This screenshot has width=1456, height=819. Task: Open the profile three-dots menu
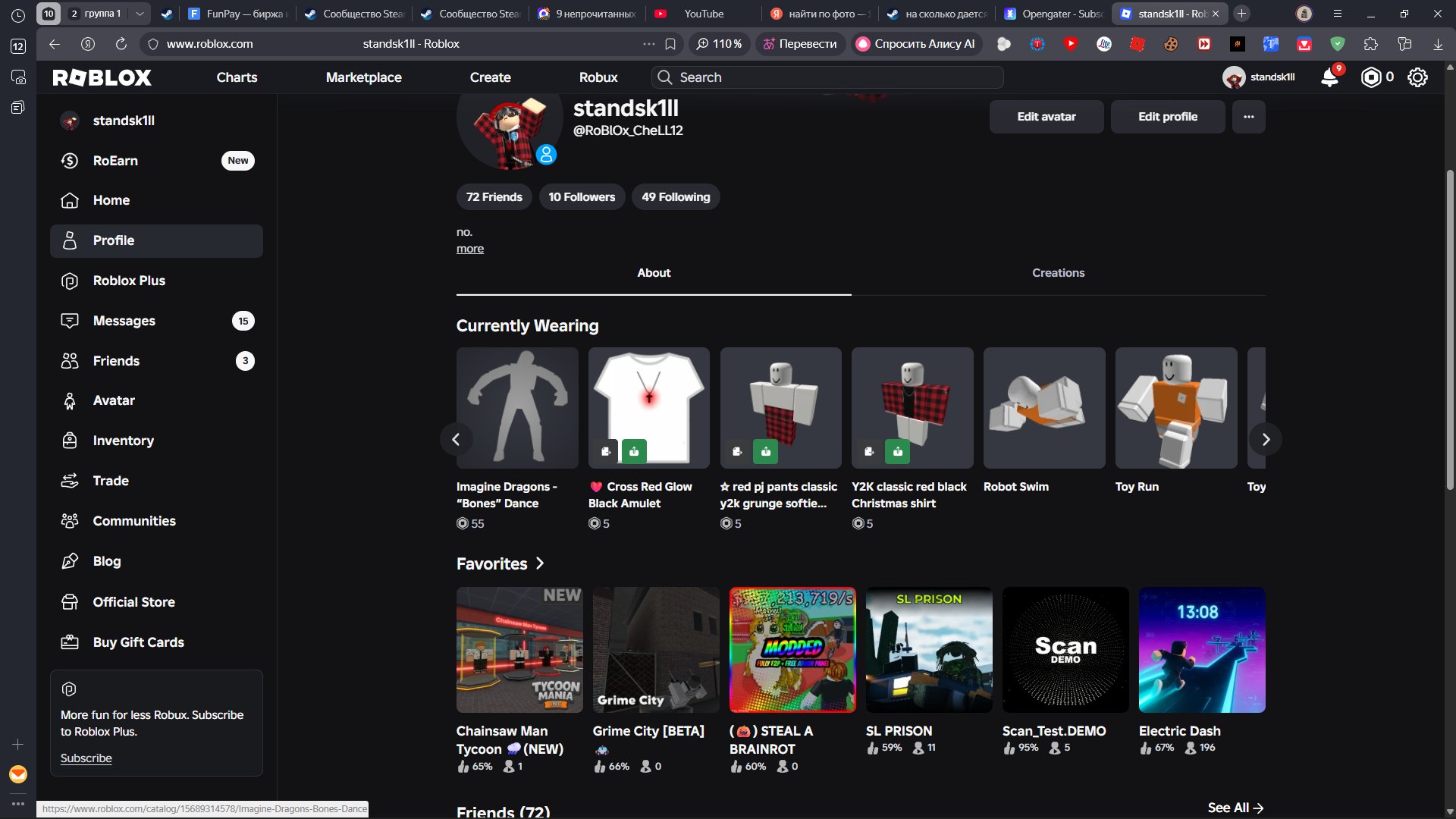(x=1249, y=117)
